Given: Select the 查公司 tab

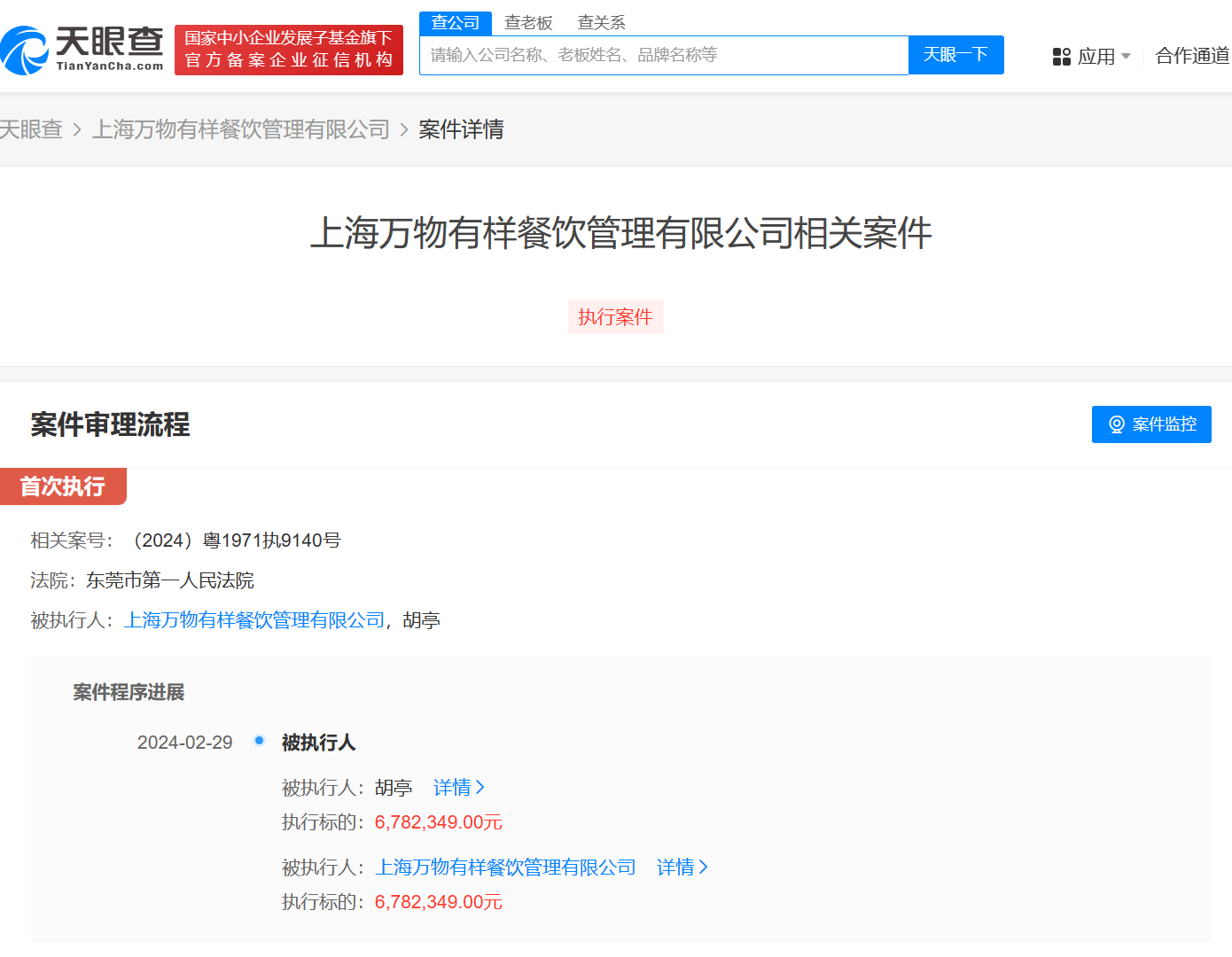Looking at the screenshot, I should coord(455,22).
